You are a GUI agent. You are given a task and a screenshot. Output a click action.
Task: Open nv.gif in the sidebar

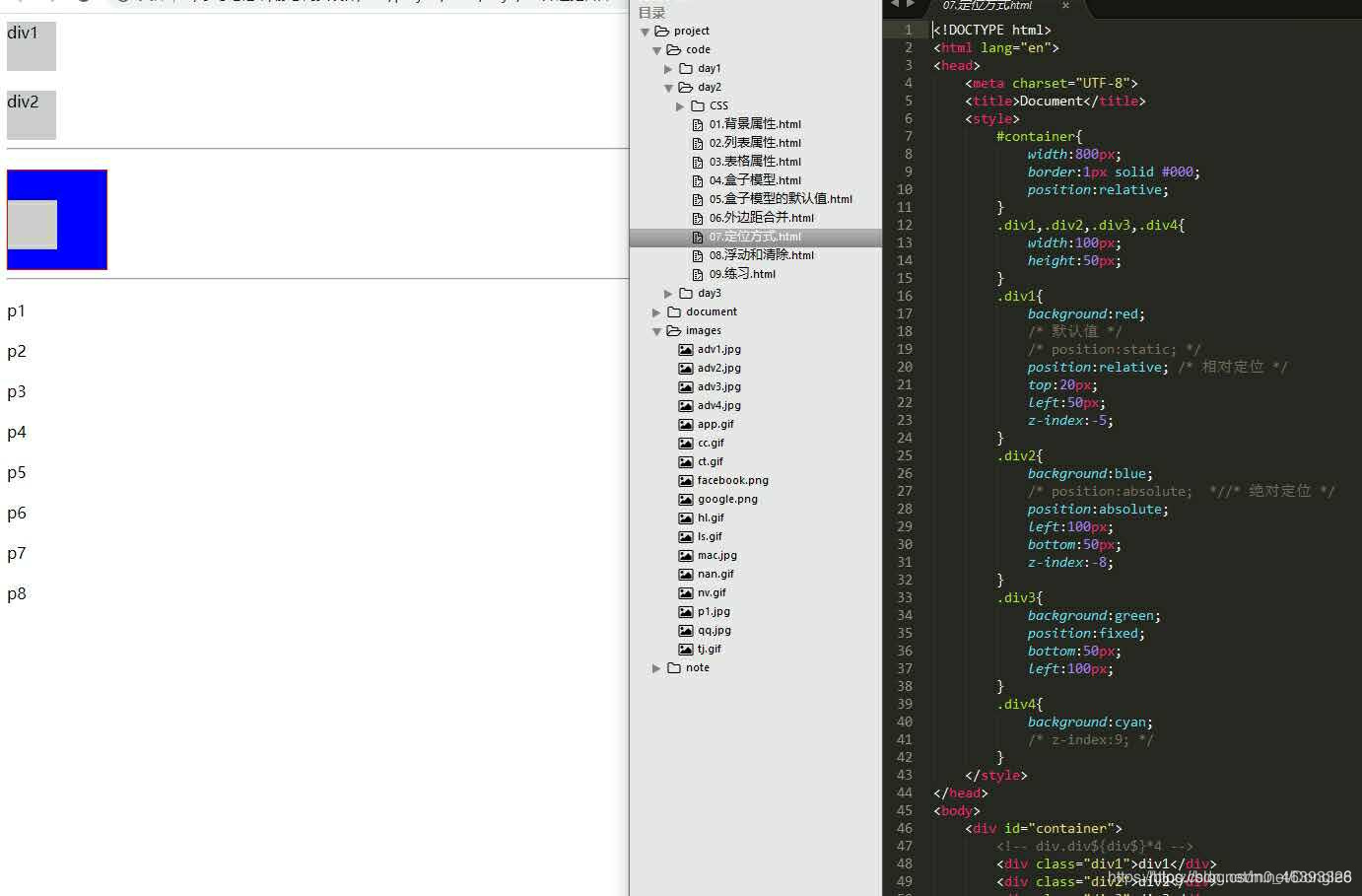[712, 592]
